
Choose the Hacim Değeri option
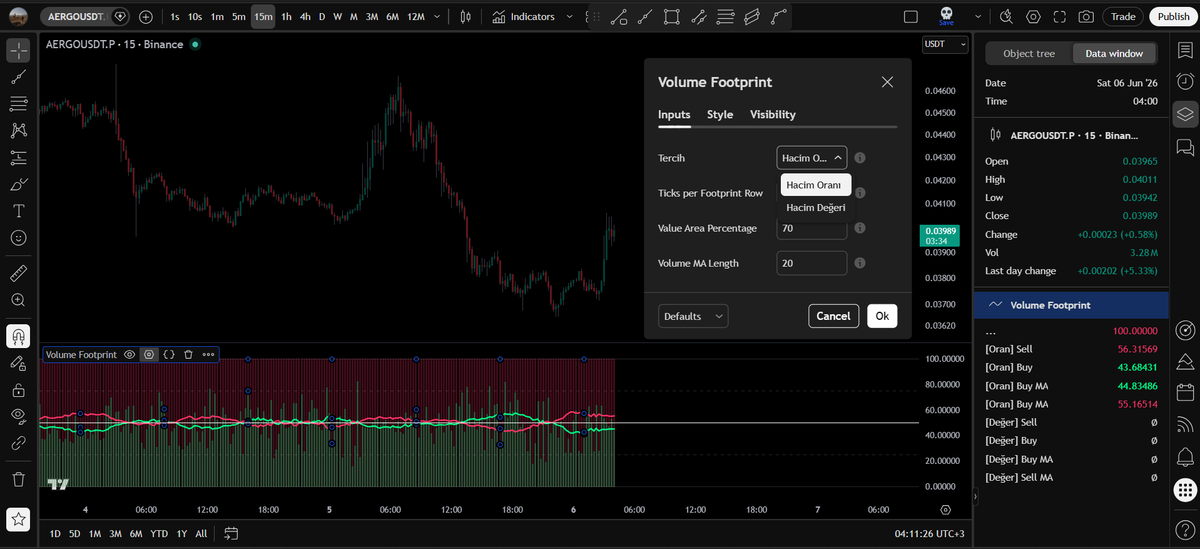pos(816,207)
